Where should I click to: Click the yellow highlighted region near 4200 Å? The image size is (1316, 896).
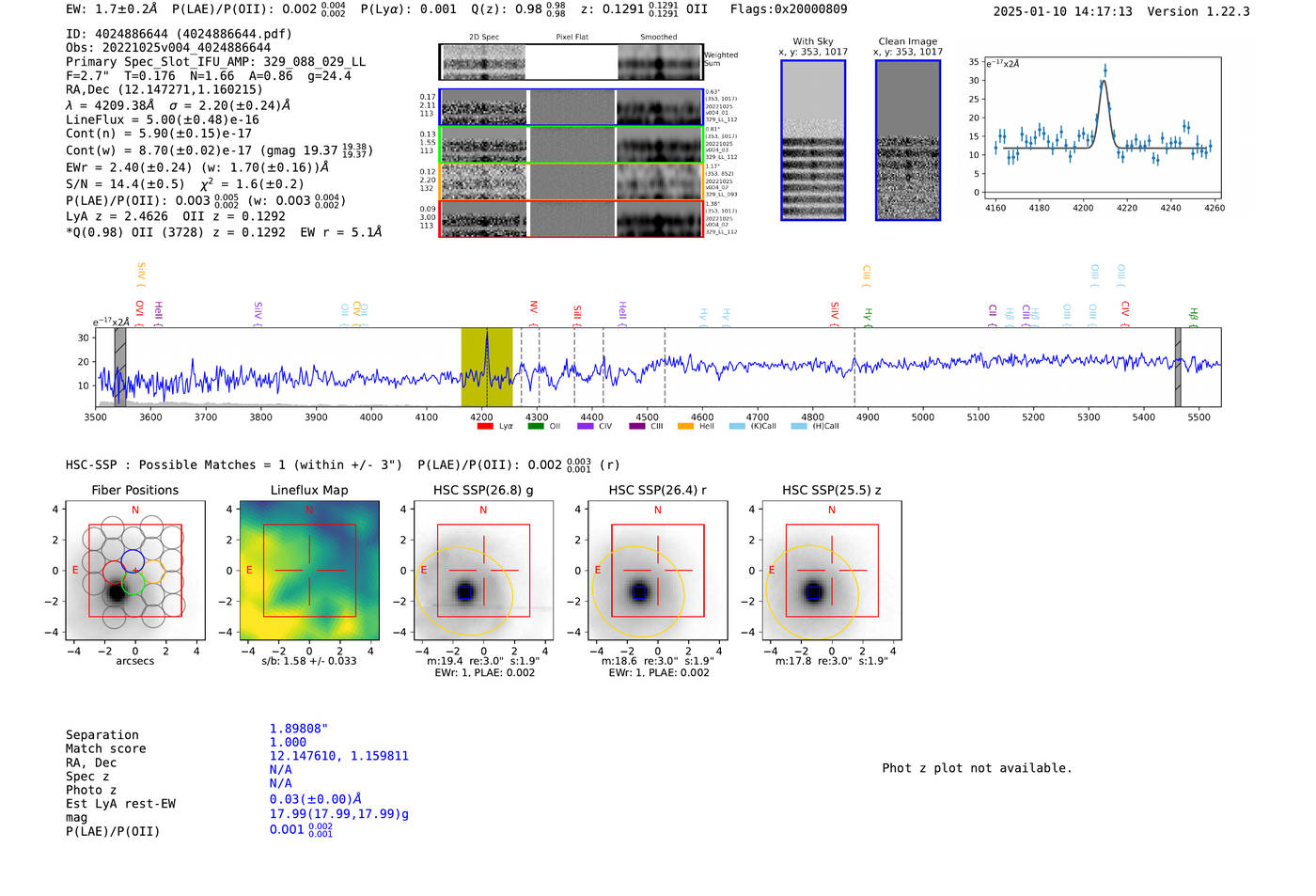click(486, 368)
